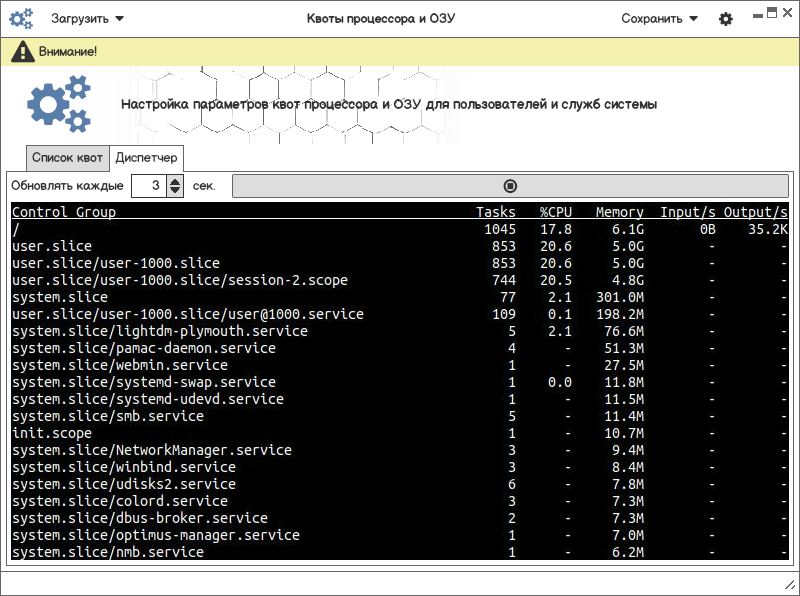Click the 4.8G memory value

pos(628,280)
